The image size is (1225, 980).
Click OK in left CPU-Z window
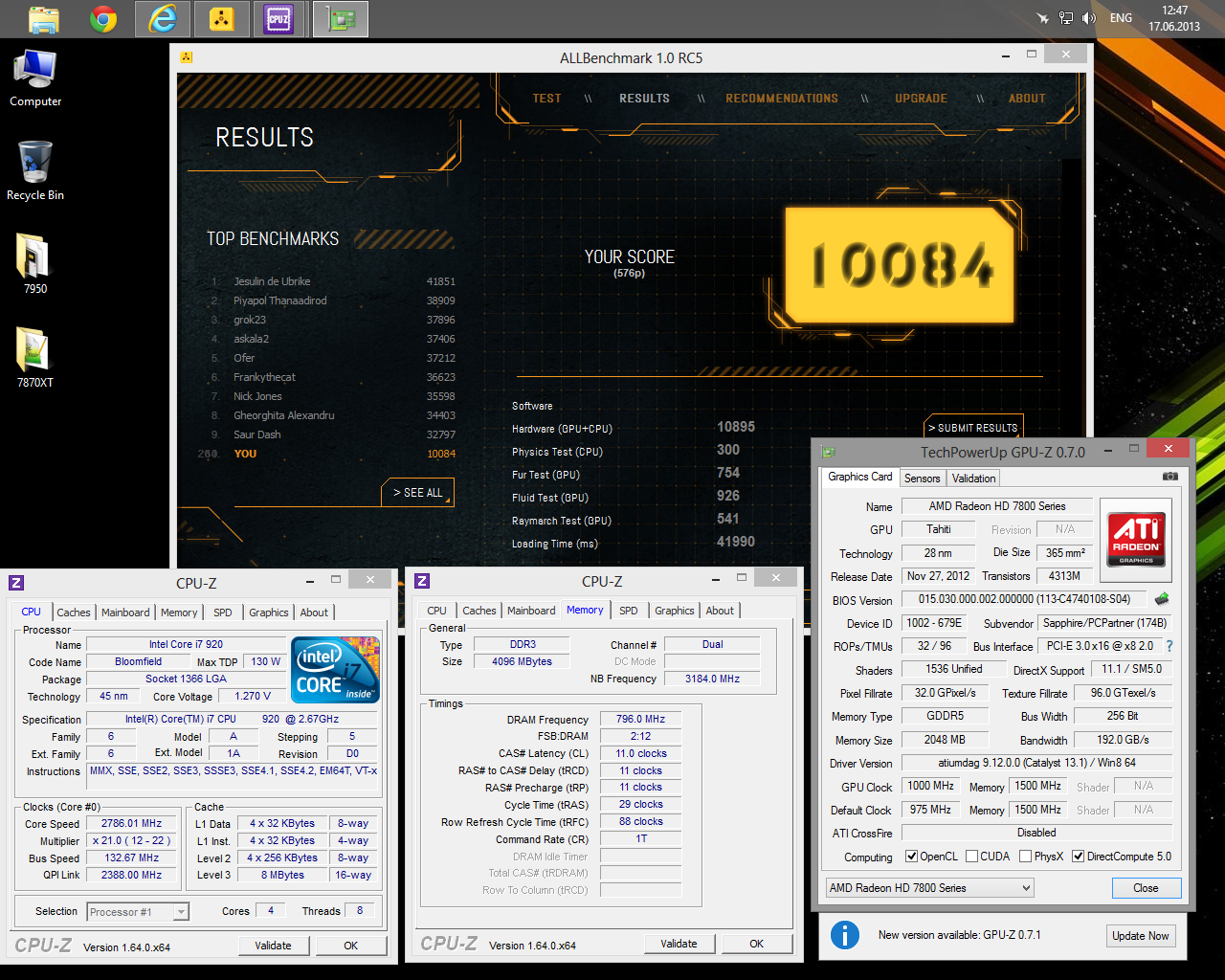tap(351, 946)
